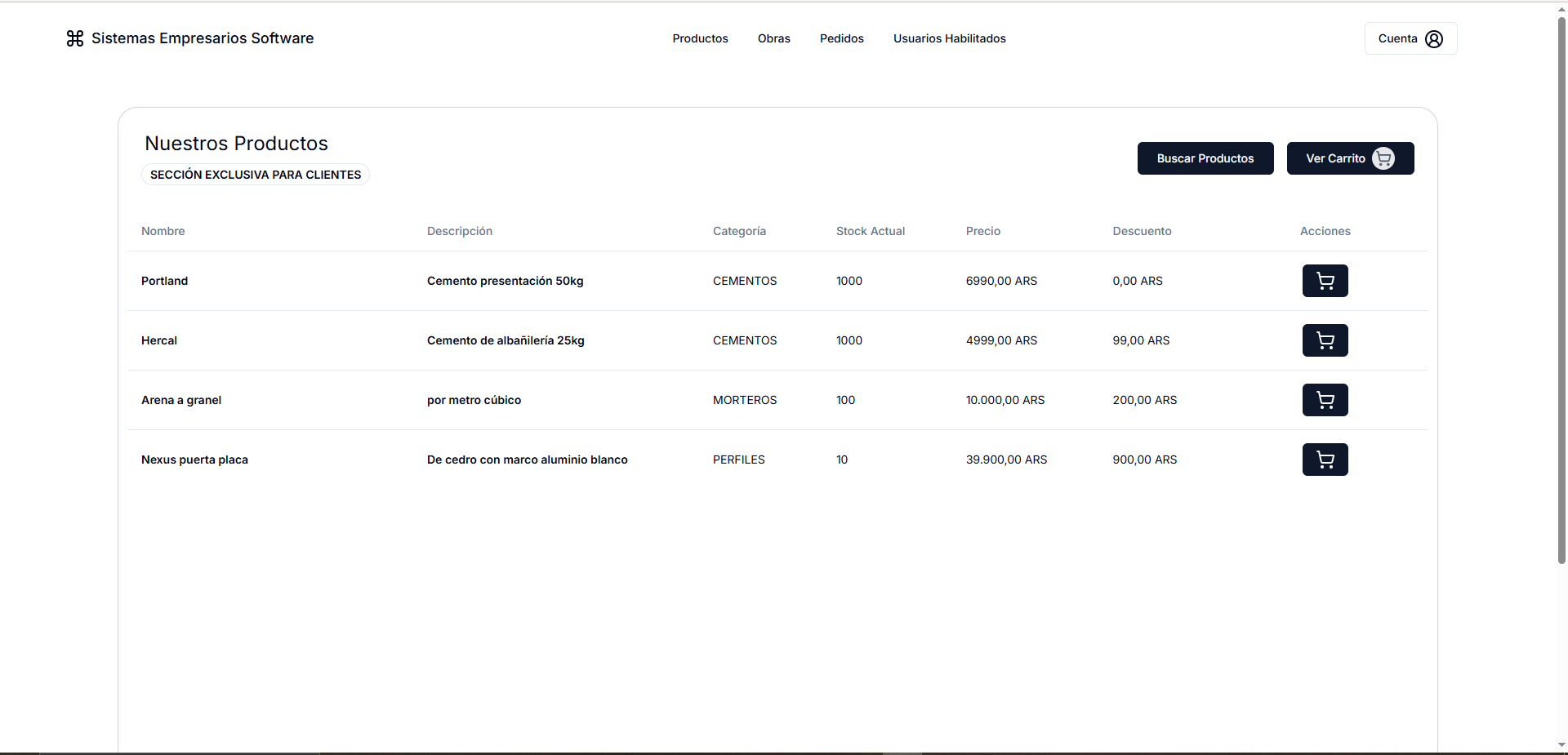Click the Precio column header

click(x=982, y=231)
